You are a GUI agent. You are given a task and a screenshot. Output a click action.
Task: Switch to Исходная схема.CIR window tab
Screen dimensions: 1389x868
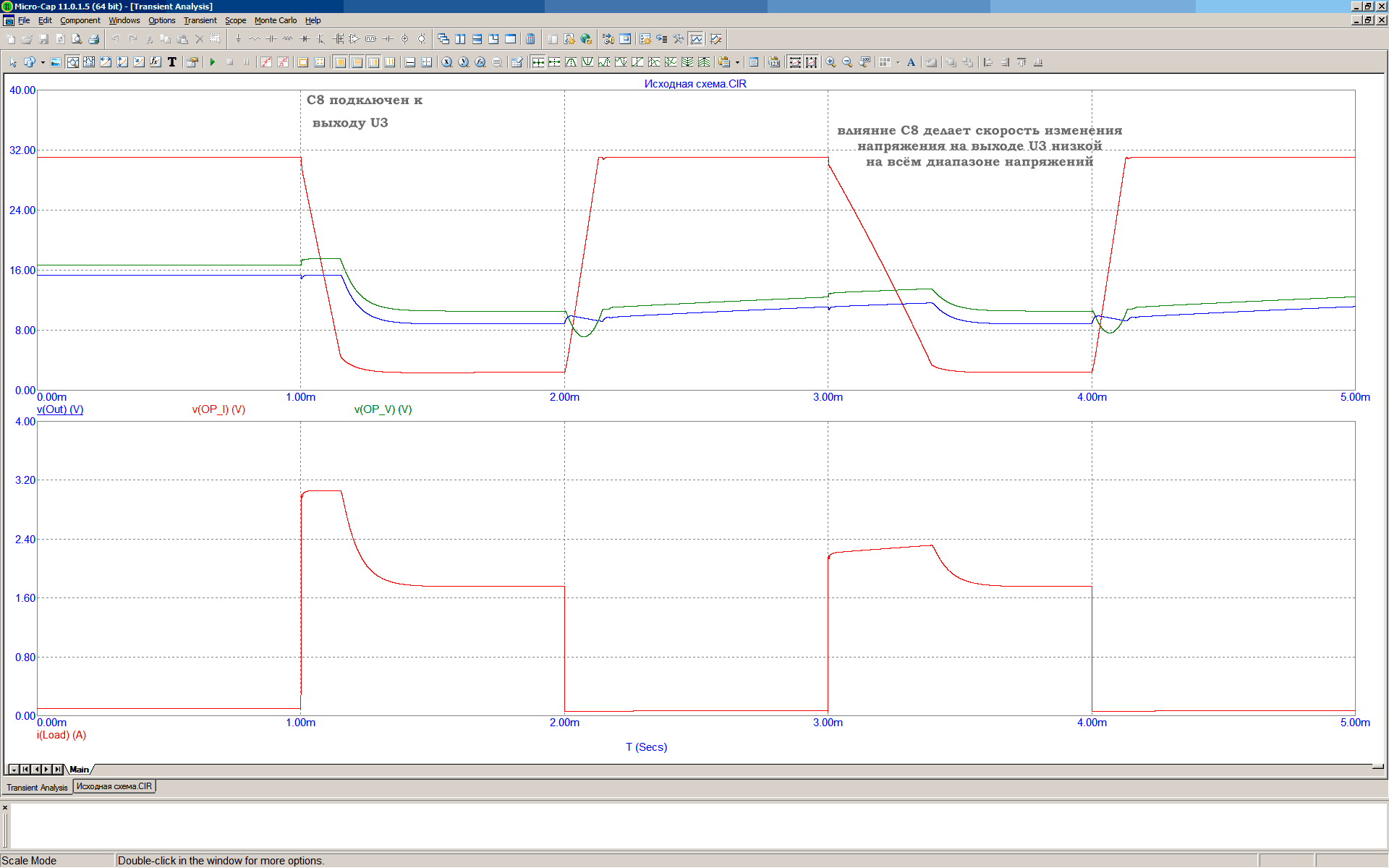pos(114,786)
